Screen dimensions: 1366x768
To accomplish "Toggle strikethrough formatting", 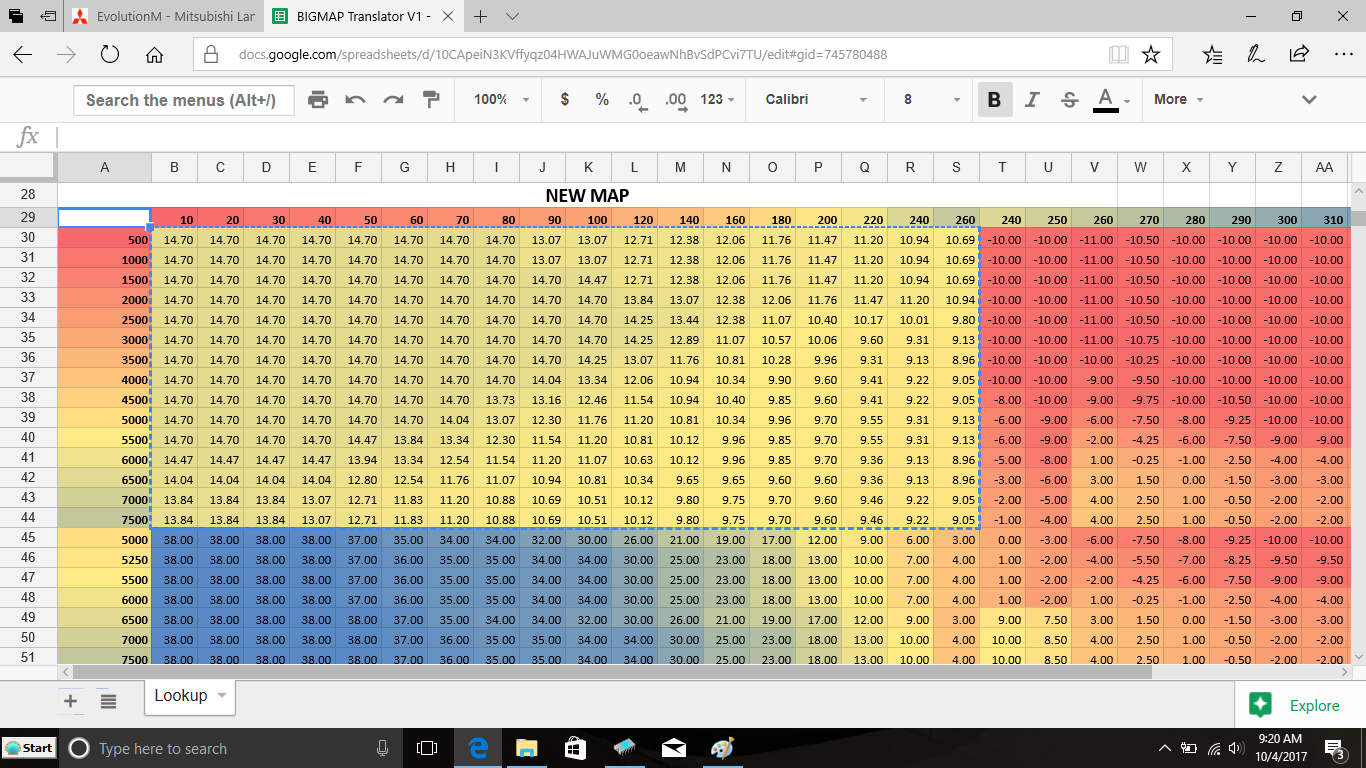I will (1069, 99).
